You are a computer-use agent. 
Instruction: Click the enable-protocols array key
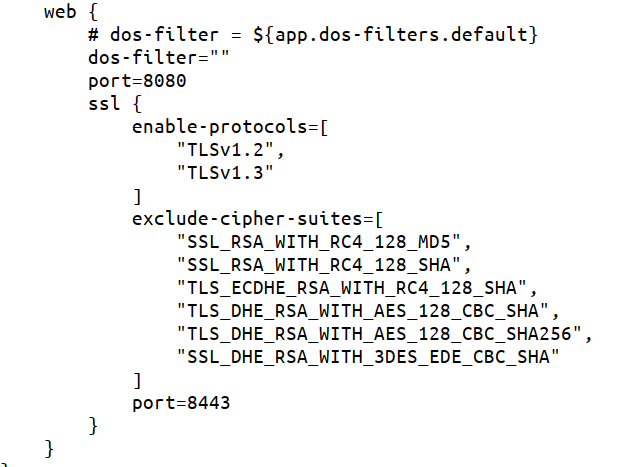coord(230,128)
